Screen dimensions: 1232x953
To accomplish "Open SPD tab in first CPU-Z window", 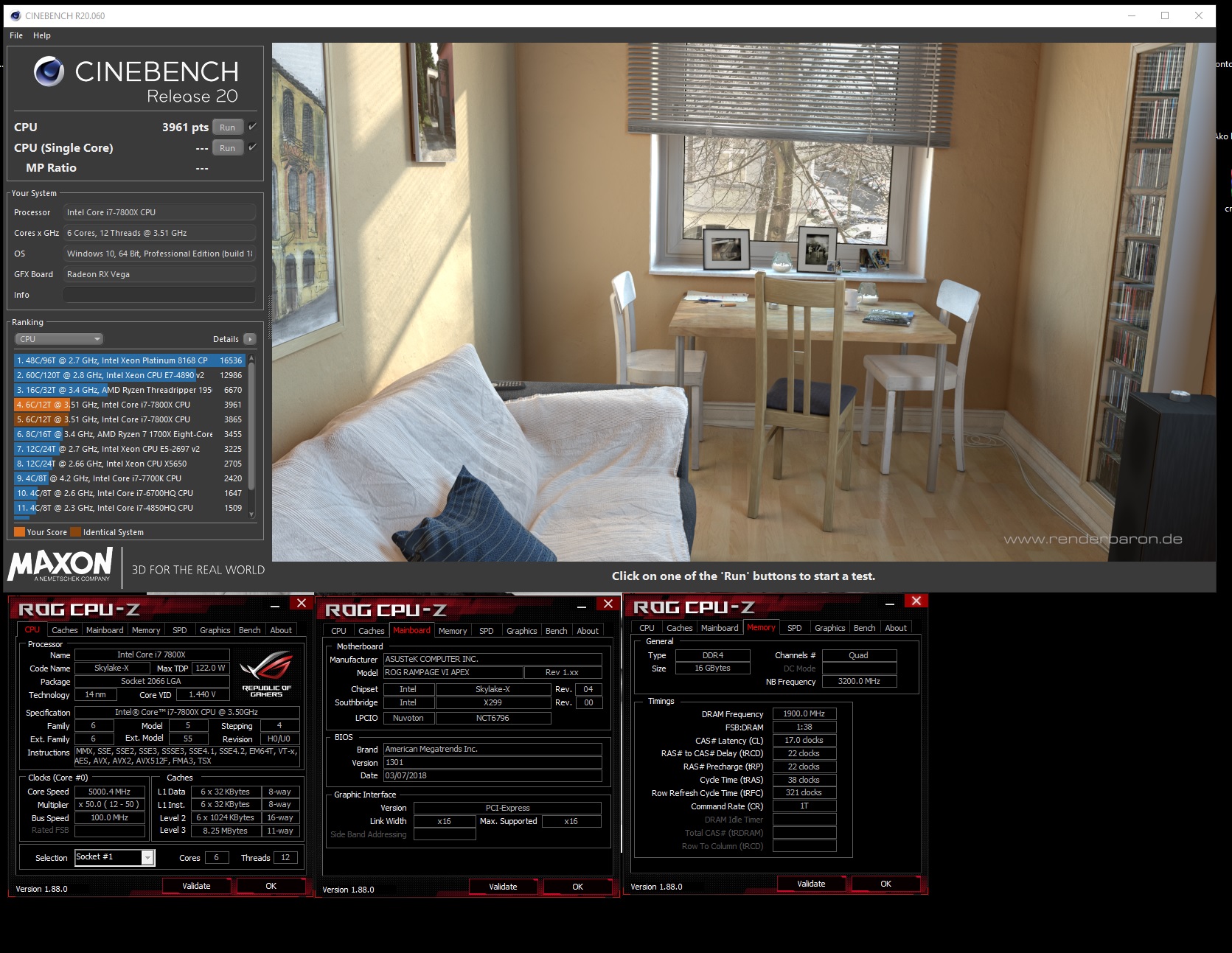I will (x=180, y=630).
